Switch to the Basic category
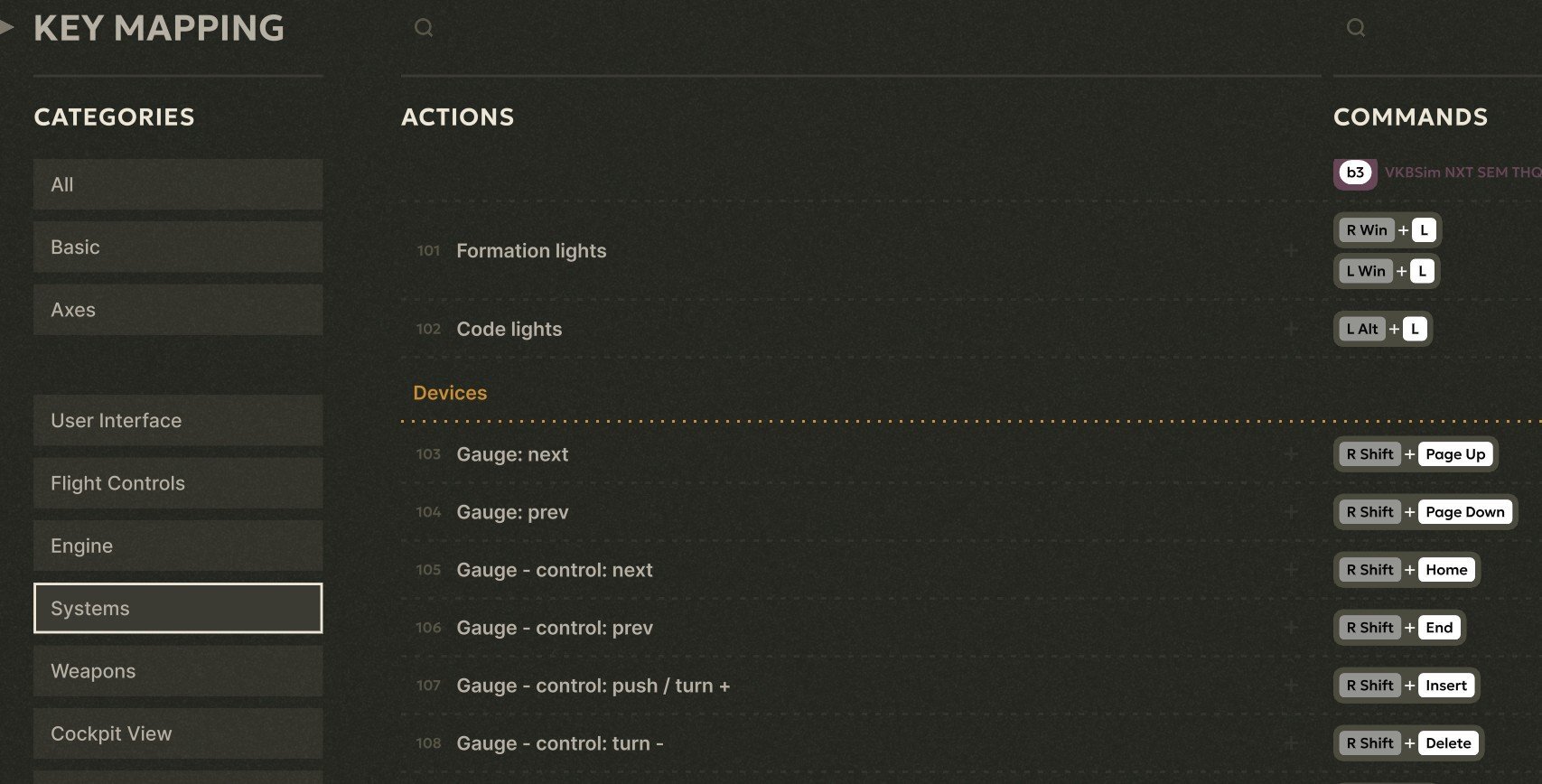Viewport: 1542px width, 784px height. (178, 247)
